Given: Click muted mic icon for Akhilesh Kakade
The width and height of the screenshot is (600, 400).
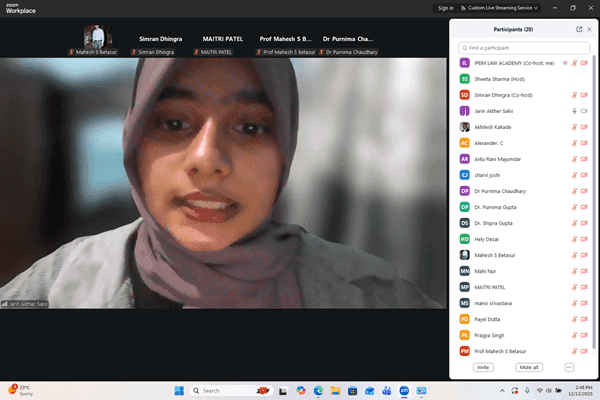Looking at the screenshot, I should point(574,127).
